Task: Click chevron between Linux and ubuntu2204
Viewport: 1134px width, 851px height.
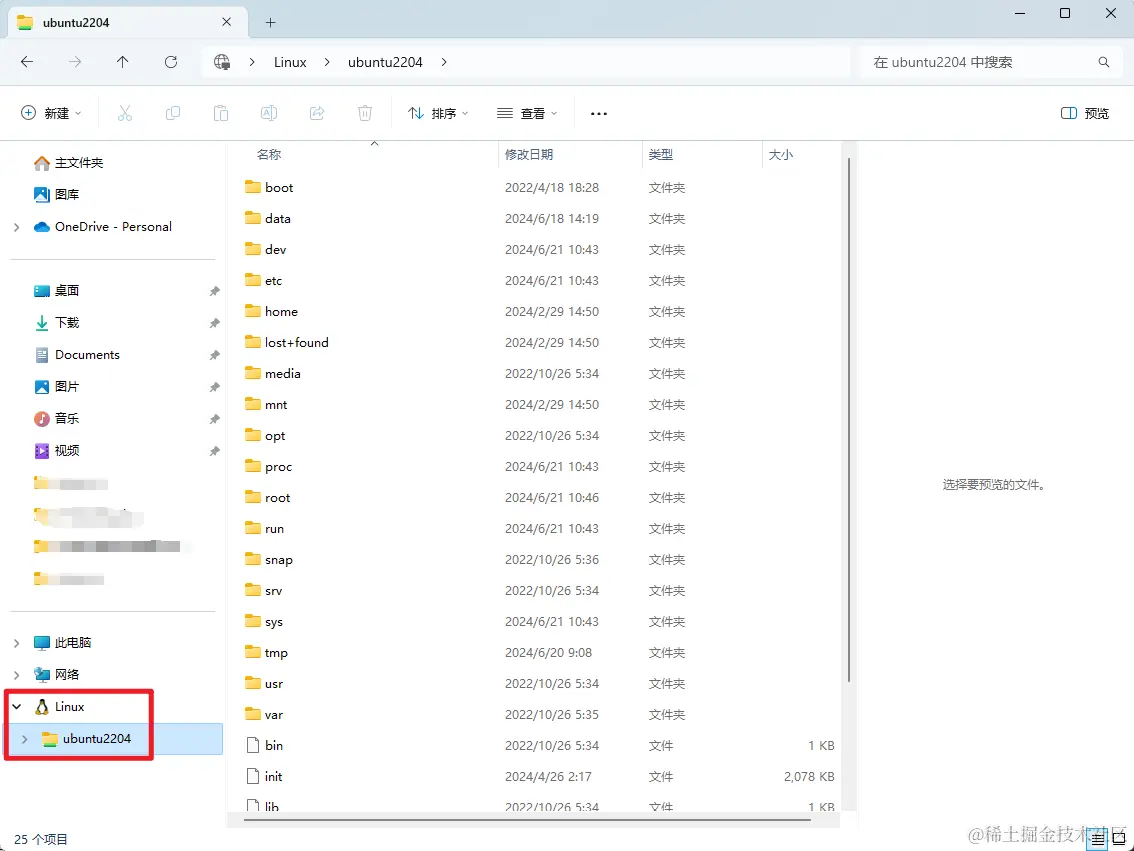Action: coord(327,62)
